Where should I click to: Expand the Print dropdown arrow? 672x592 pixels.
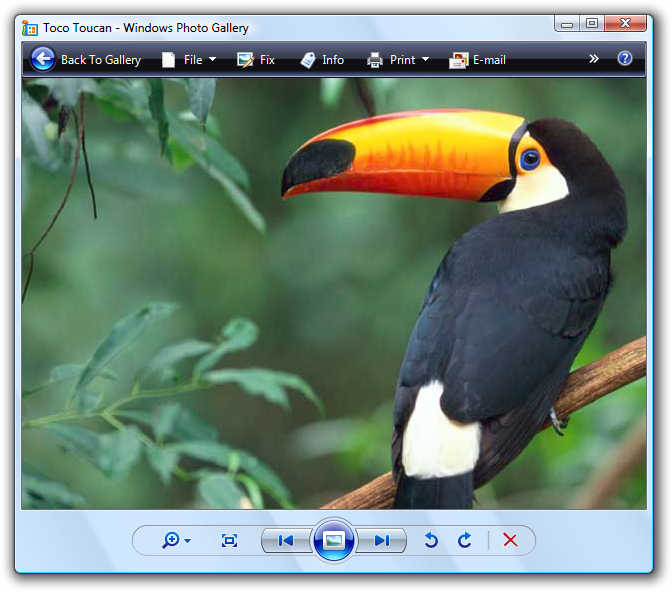[x=425, y=60]
